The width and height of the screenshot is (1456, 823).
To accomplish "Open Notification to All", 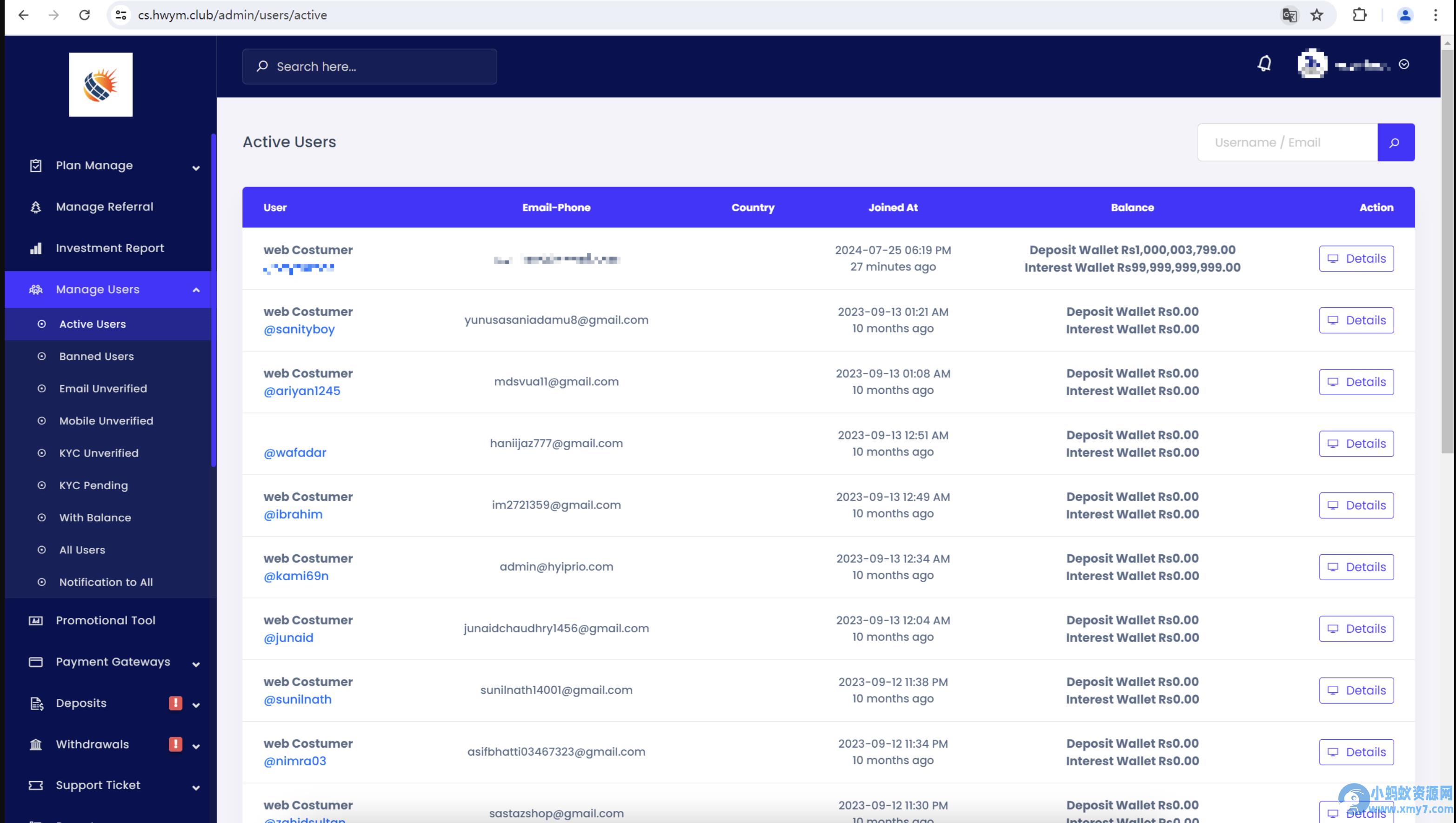I will point(107,582).
